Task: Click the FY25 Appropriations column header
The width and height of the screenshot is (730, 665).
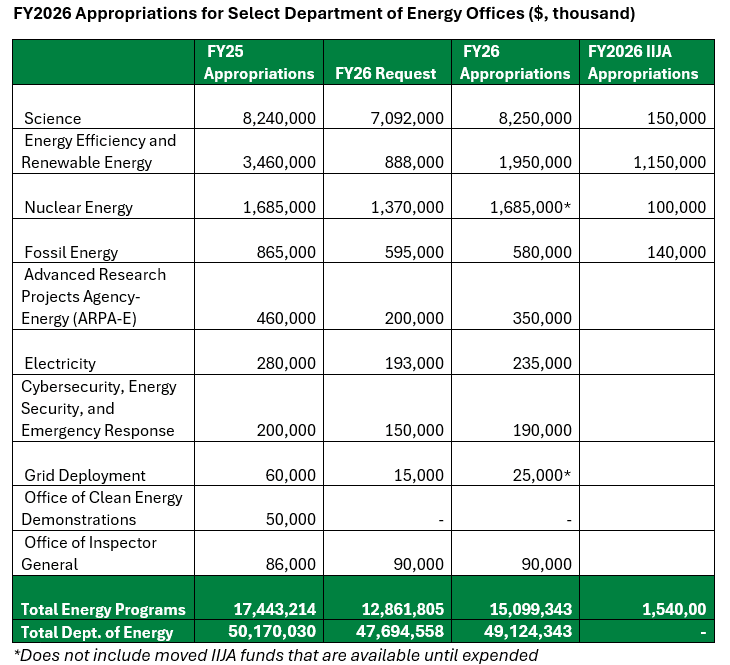Action: click(258, 62)
